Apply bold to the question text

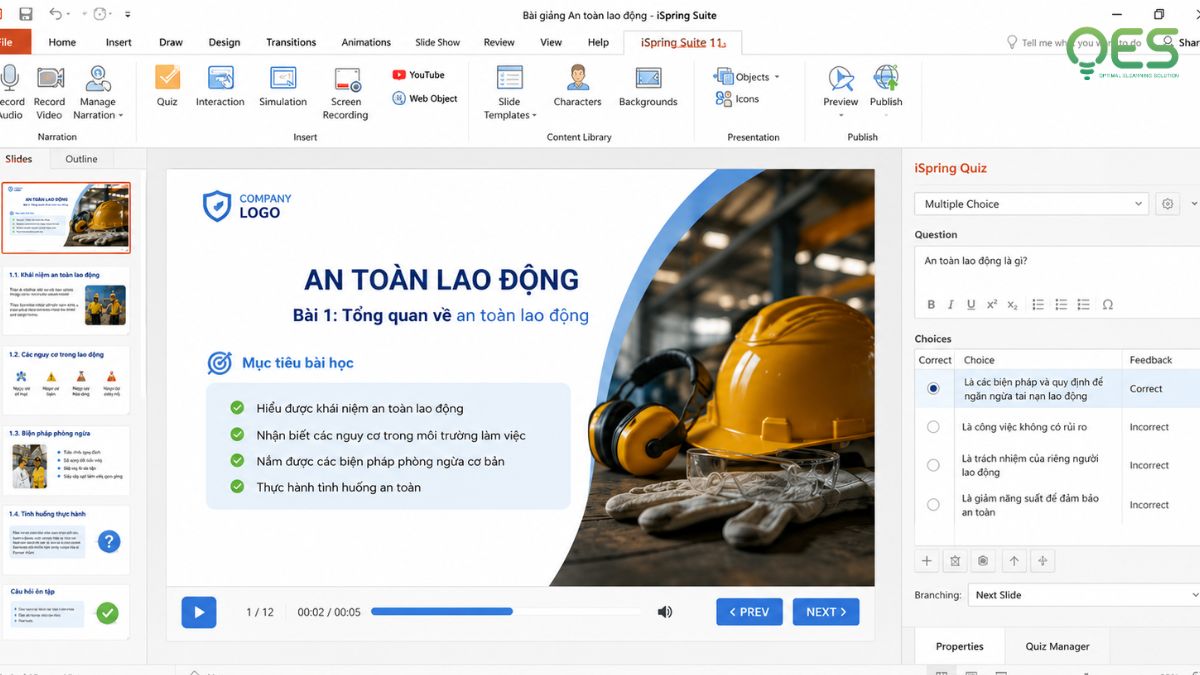[x=931, y=305]
